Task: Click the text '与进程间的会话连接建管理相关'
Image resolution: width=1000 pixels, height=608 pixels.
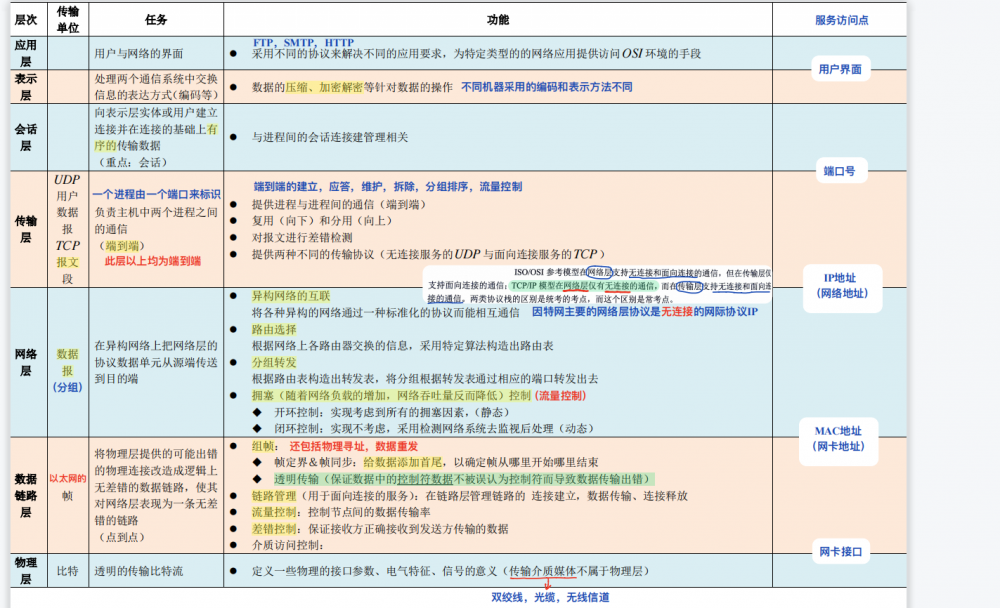Action: coord(330,137)
